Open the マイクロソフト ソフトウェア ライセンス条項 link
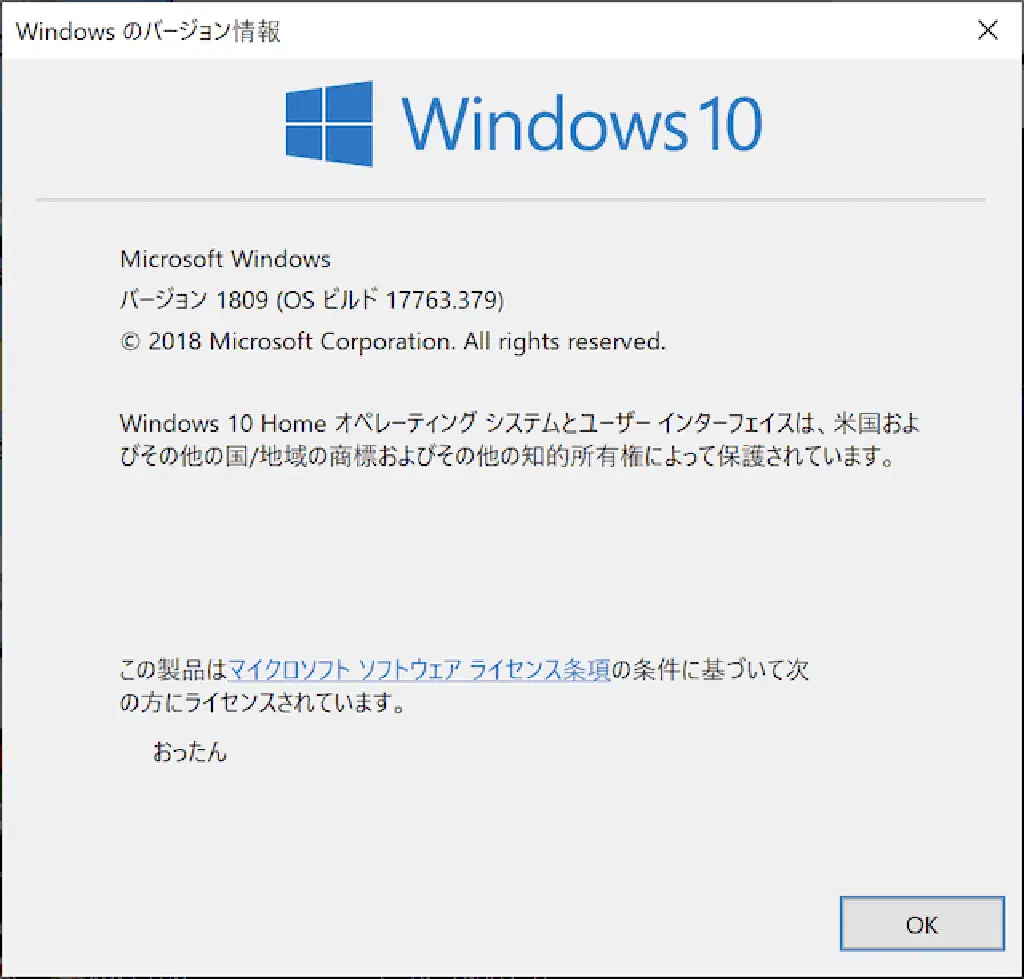 click(x=419, y=670)
